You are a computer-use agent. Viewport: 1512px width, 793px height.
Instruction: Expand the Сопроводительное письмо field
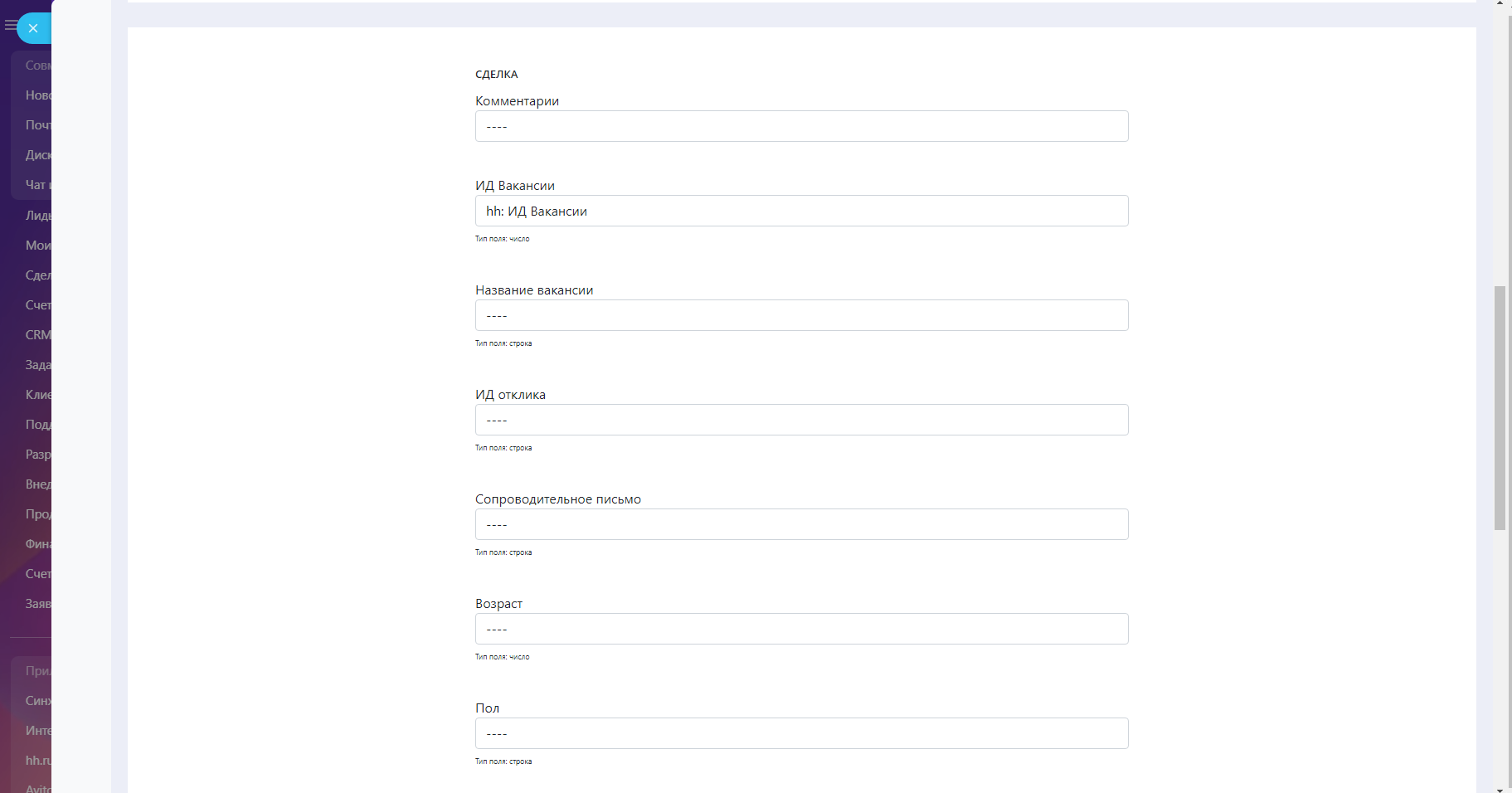pyautogui.click(x=801, y=524)
